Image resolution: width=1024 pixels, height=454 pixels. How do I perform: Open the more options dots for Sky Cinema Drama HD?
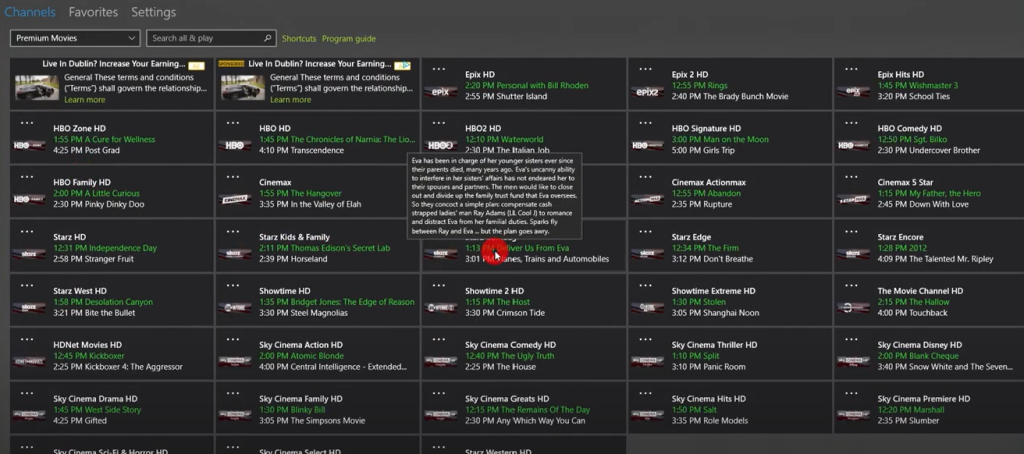(x=27, y=393)
